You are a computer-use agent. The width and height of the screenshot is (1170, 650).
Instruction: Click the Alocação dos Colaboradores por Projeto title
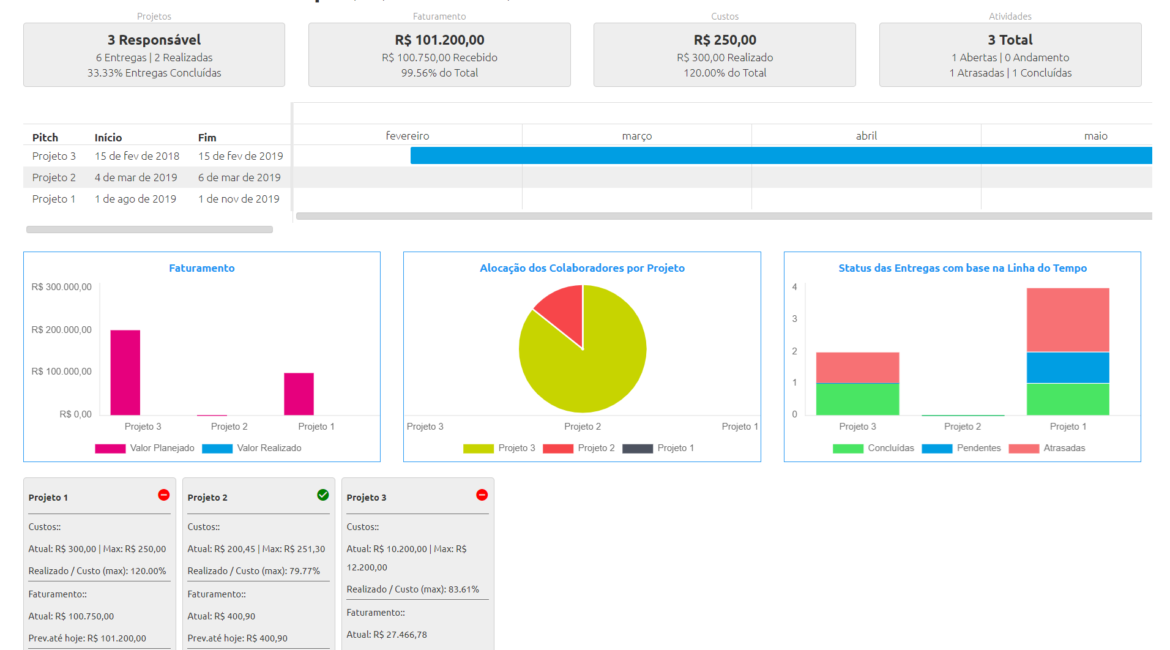(x=582, y=268)
